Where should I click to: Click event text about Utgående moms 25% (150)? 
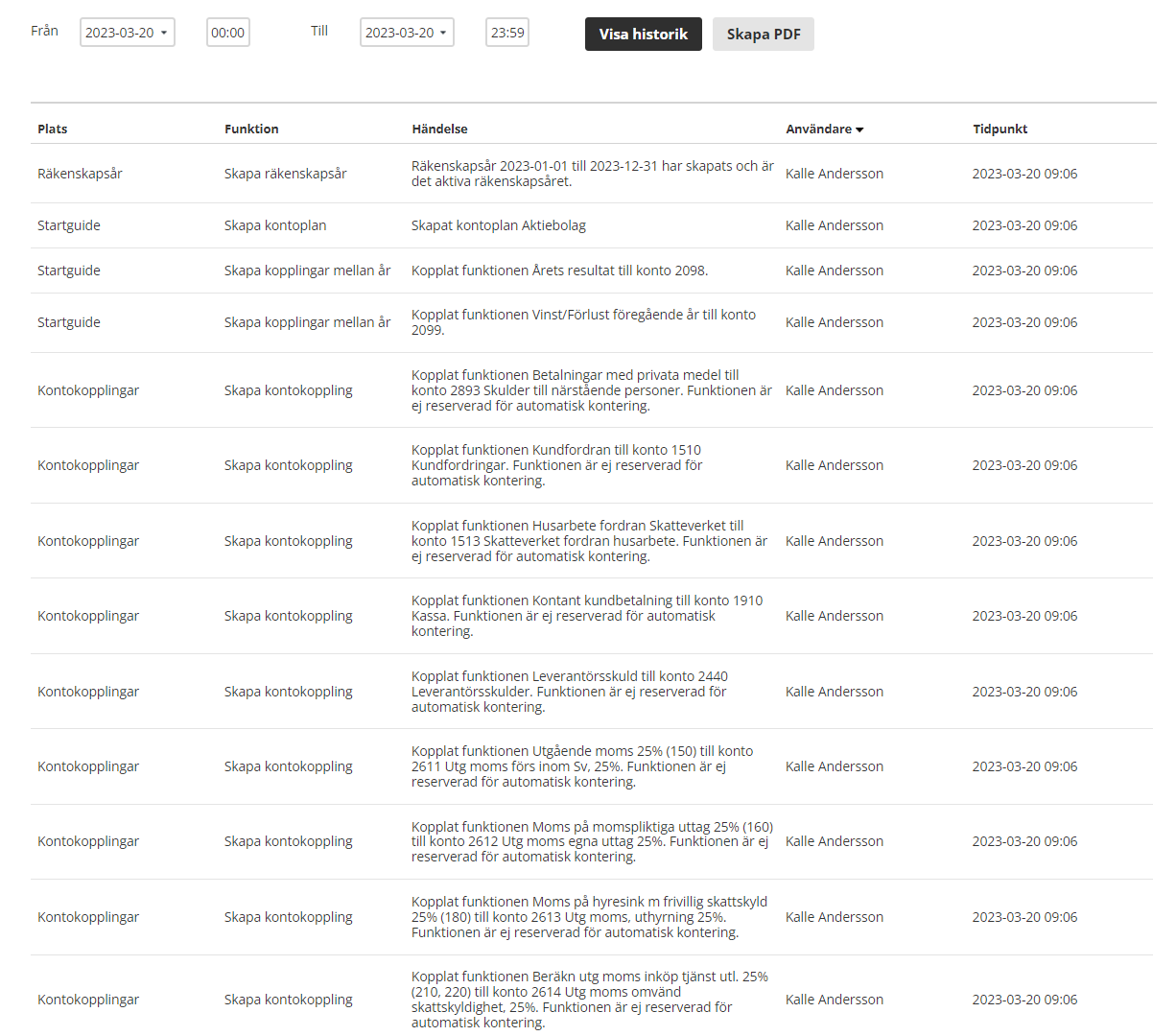(x=582, y=766)
